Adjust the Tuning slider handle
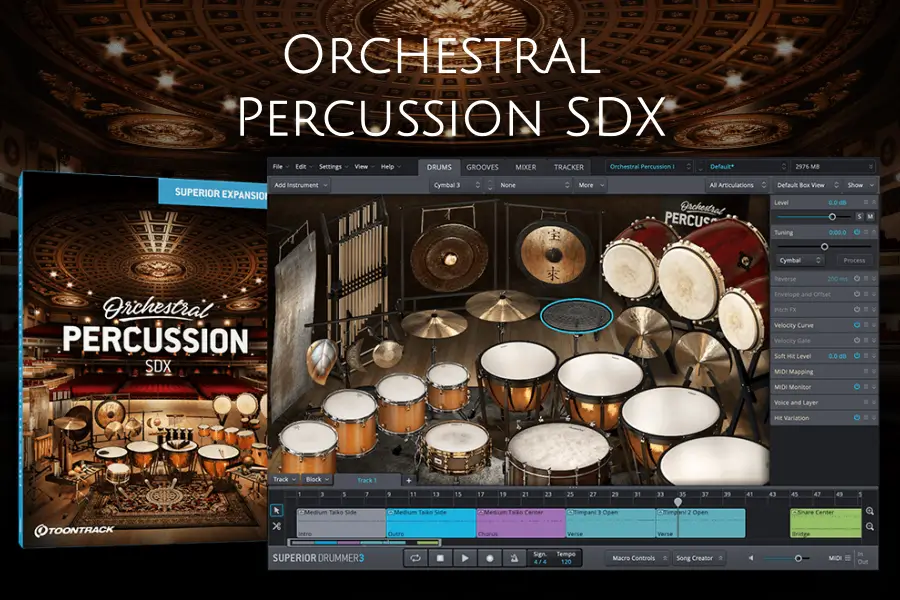Viewport: 900px width, 600px height. [824, 246]
